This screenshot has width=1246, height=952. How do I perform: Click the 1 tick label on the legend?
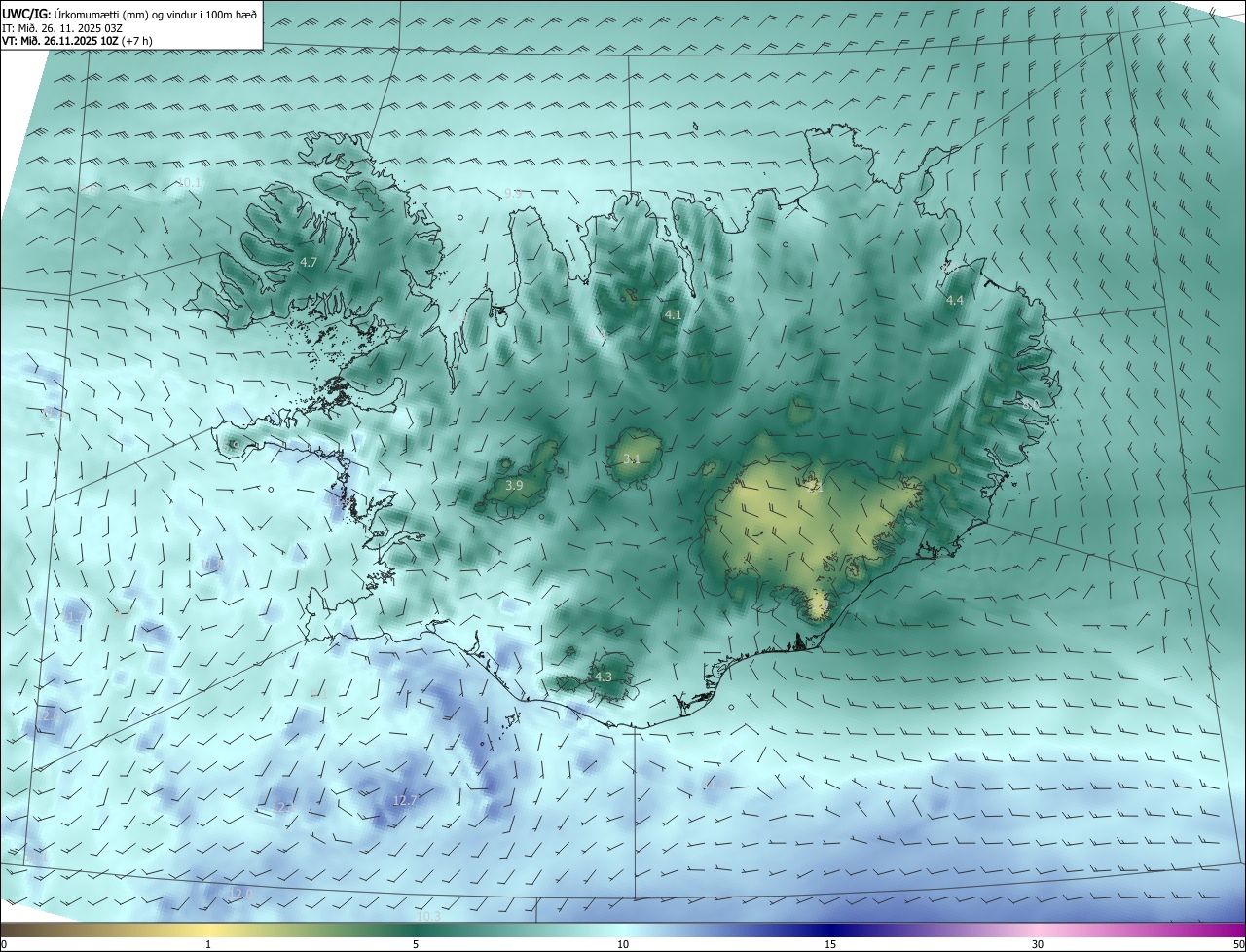coord(208,944)
